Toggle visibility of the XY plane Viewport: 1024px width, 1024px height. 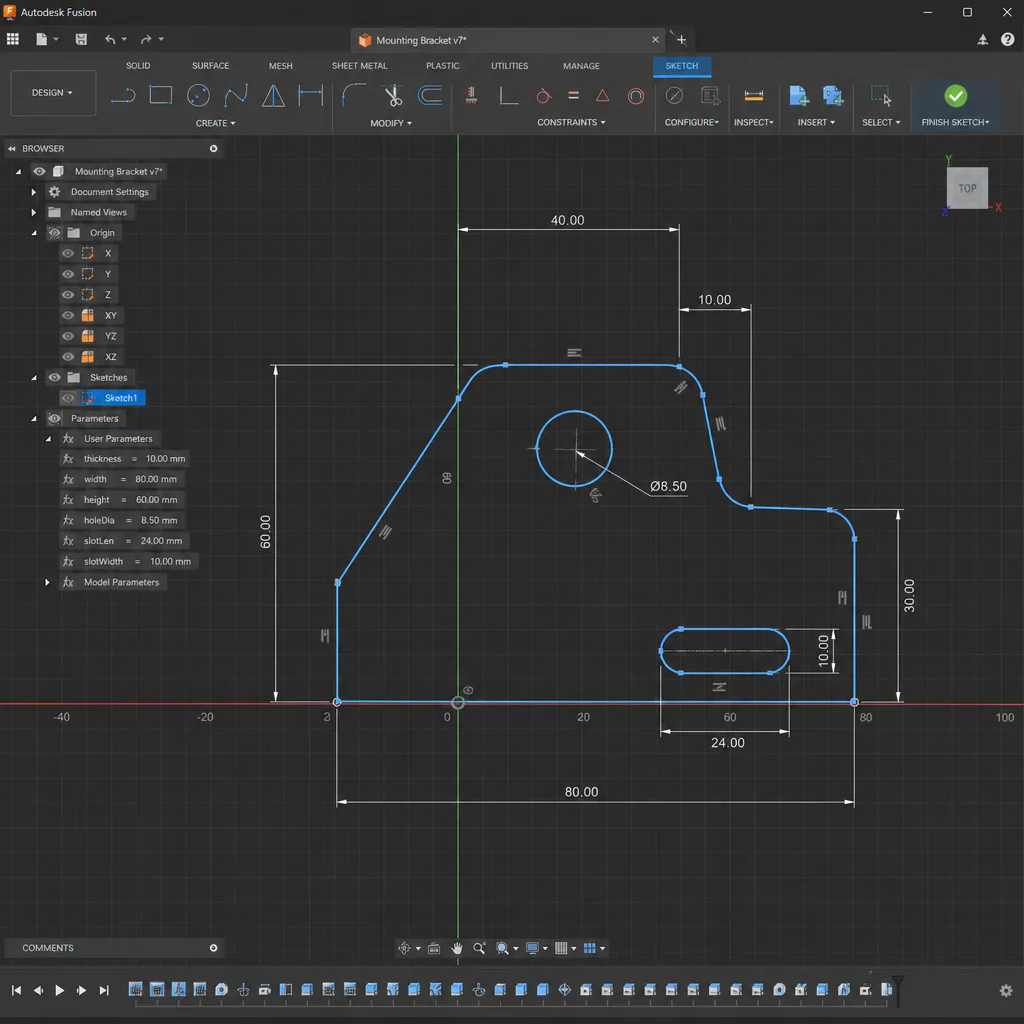(x=68, y=315)
